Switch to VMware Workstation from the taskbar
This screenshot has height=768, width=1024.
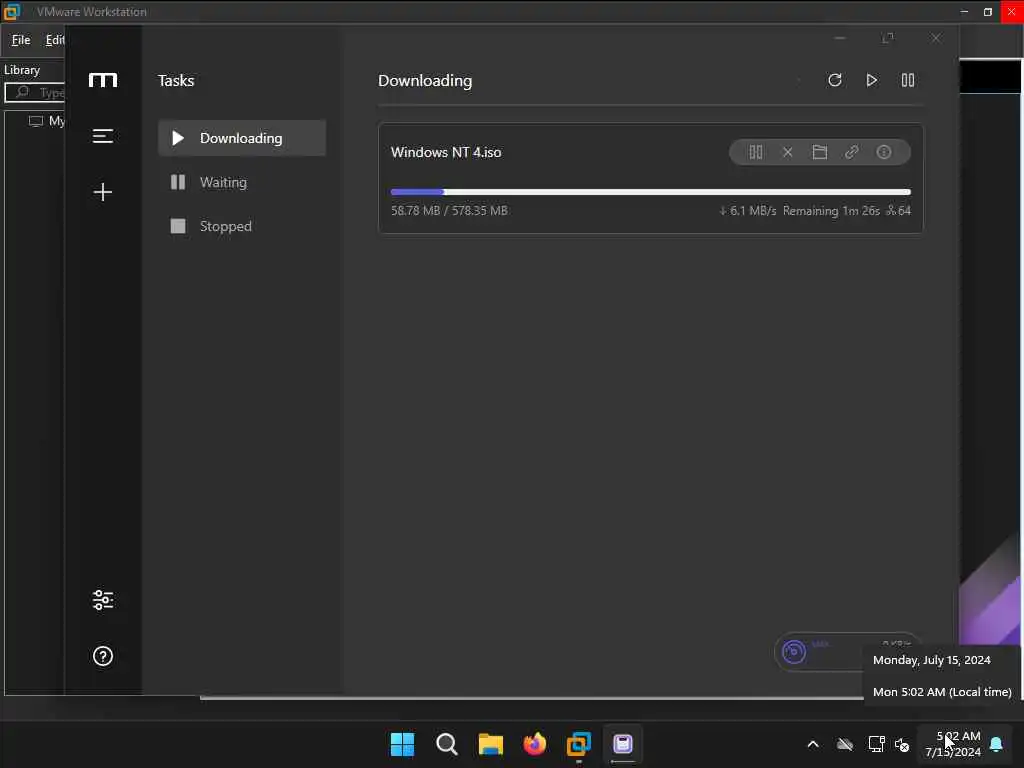pos(579,744)
